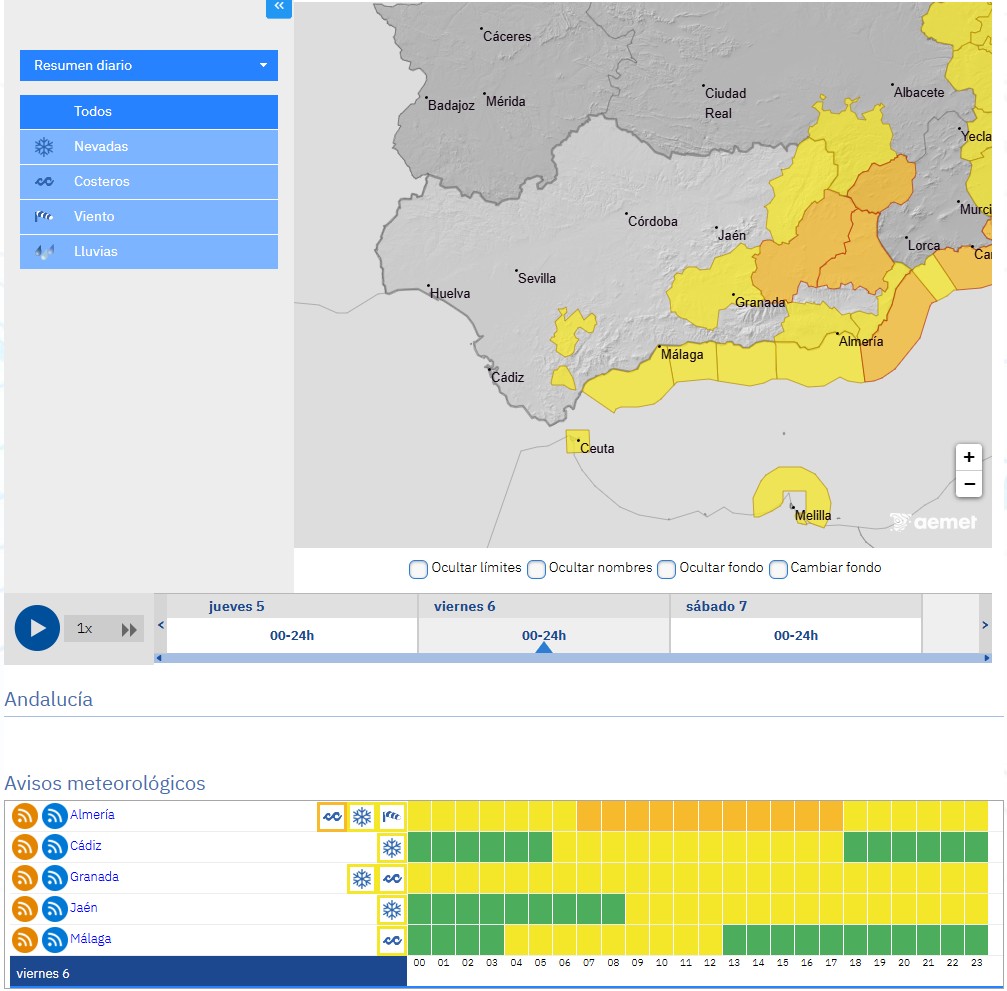Open the Granada province link

(x=94, y=877)
